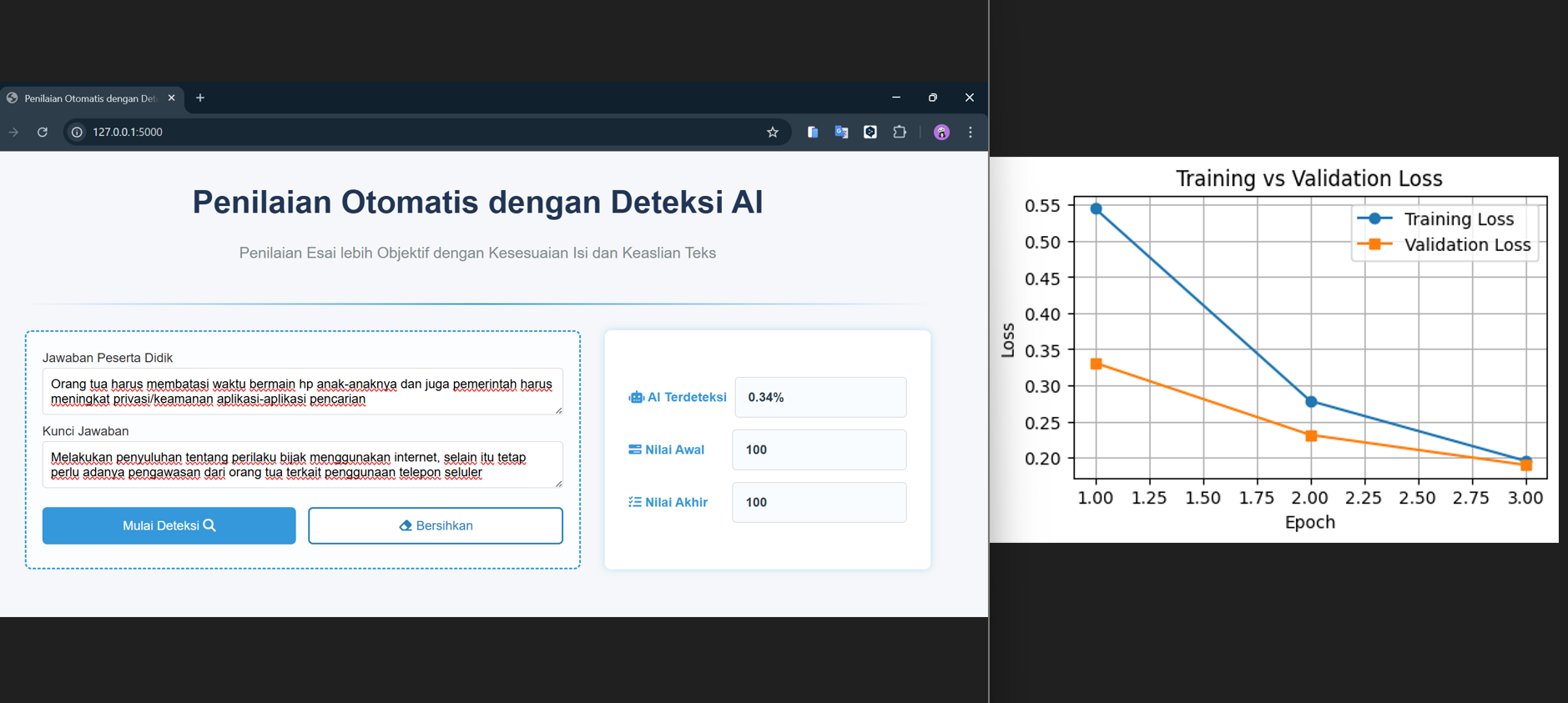Click the Nilai Akhir result field

point(819,502)
